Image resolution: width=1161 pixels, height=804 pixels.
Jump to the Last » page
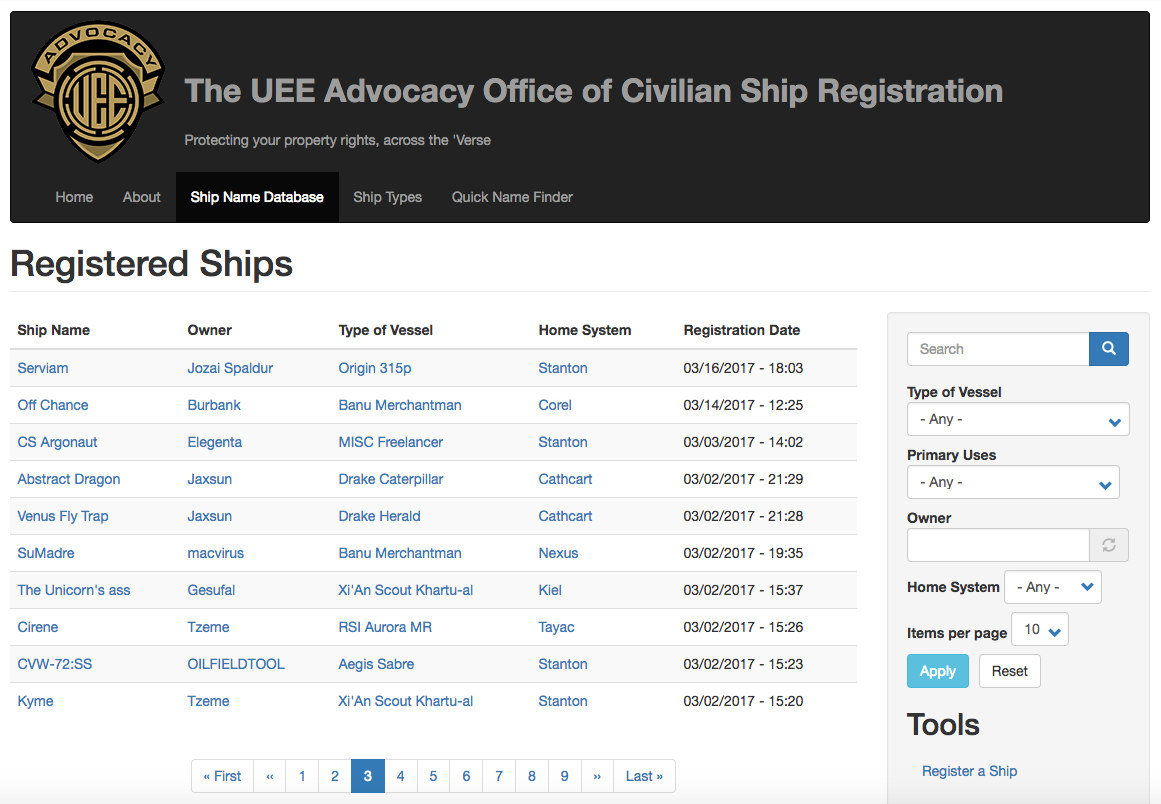(x=644, y=776)
